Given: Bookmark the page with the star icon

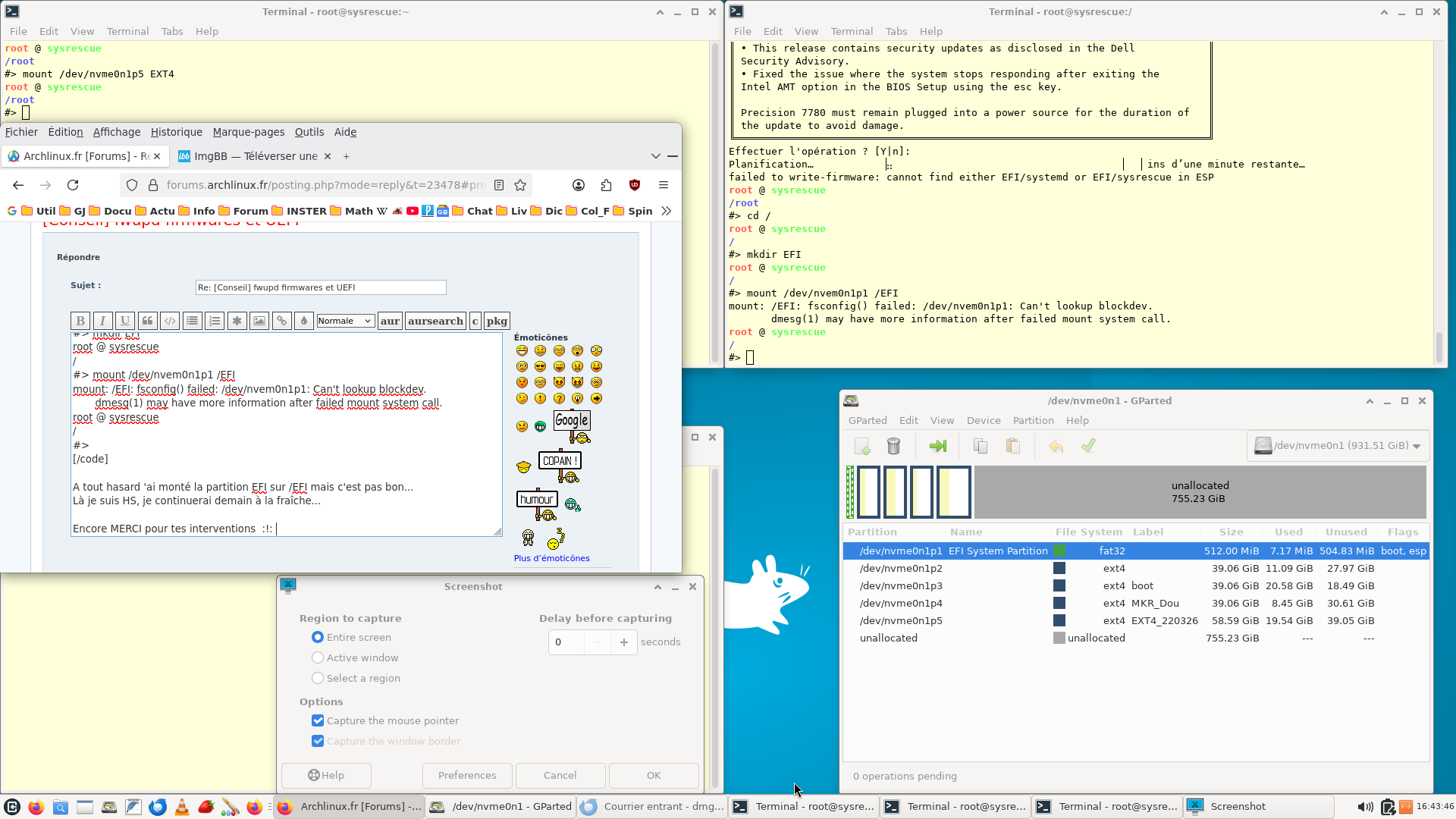Looking at the screenshot, I should pyautogui.click(x=520, y=185).
